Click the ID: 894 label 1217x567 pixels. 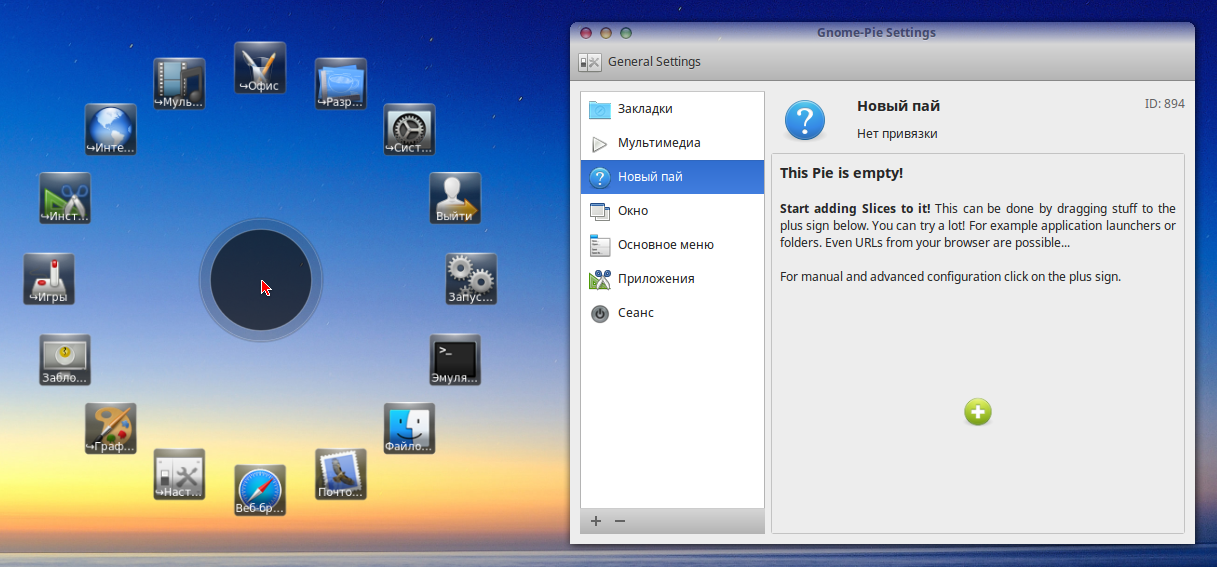1164,104
